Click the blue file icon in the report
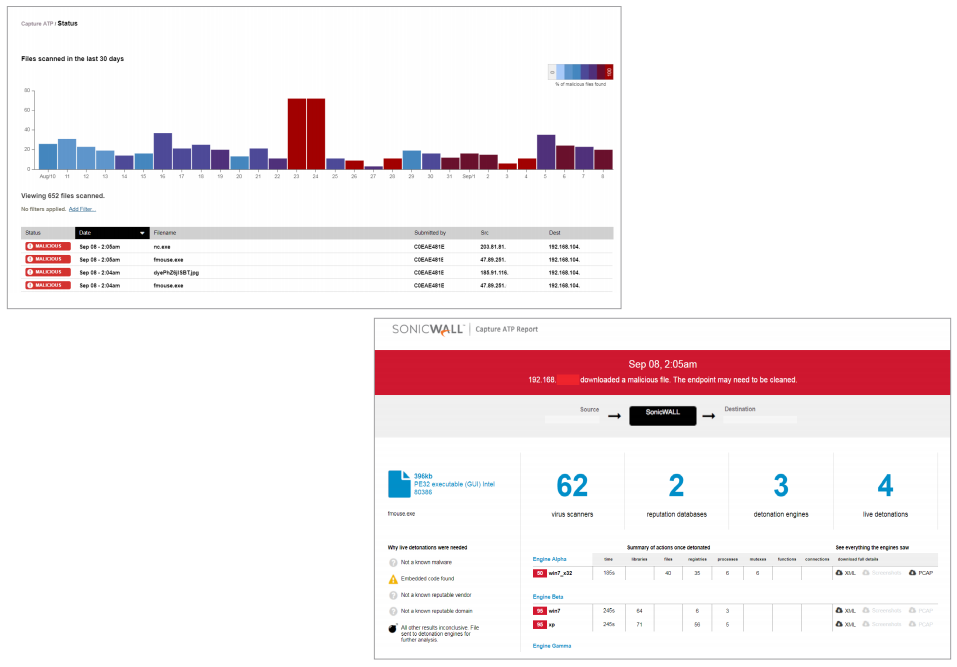957x667 pixels. (x=399, y=484)
